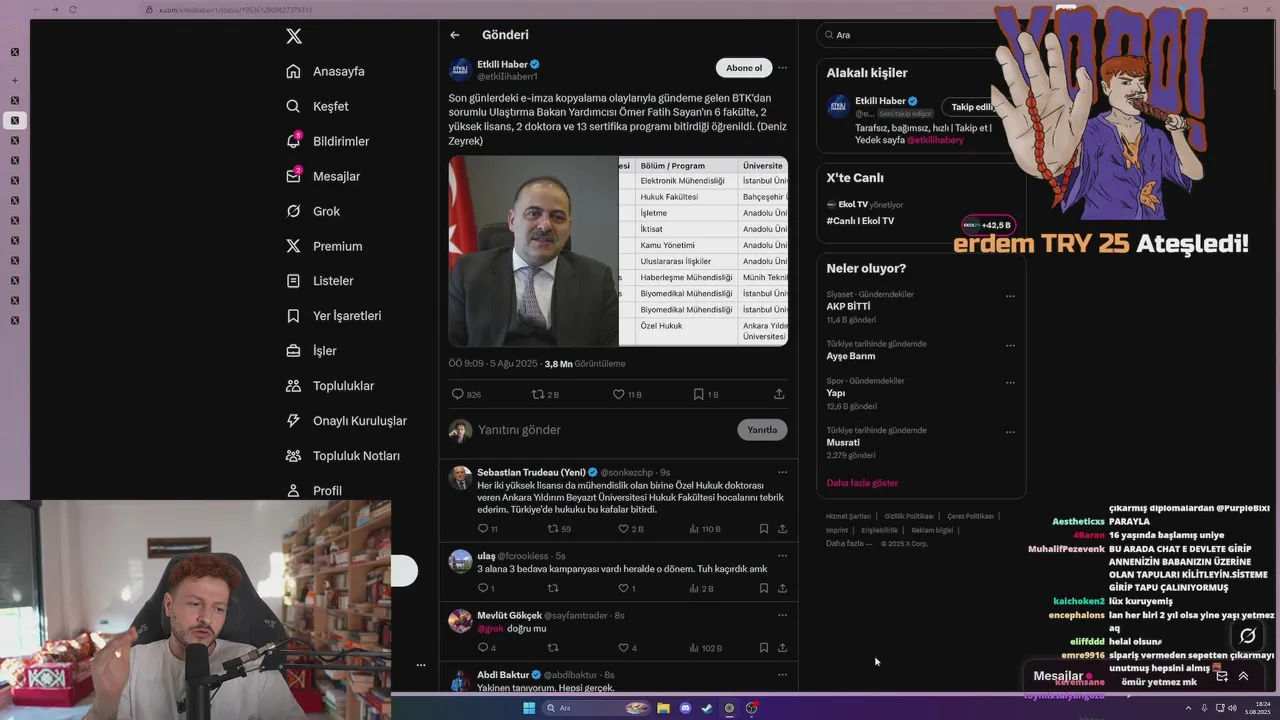1280x720 pixels.
Task: Open Listeler in the sidebar
Action: tap(319, 281)
